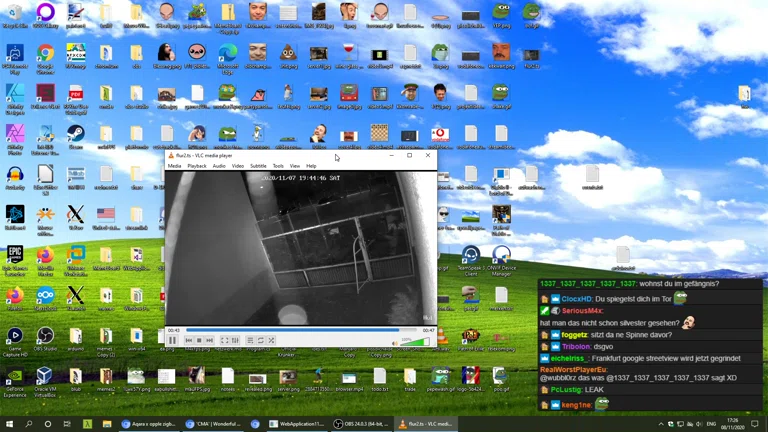This screenshot has height=432, width=768.
Task: Open Task View from the taskbar
Action: click(x=67, y=424)
